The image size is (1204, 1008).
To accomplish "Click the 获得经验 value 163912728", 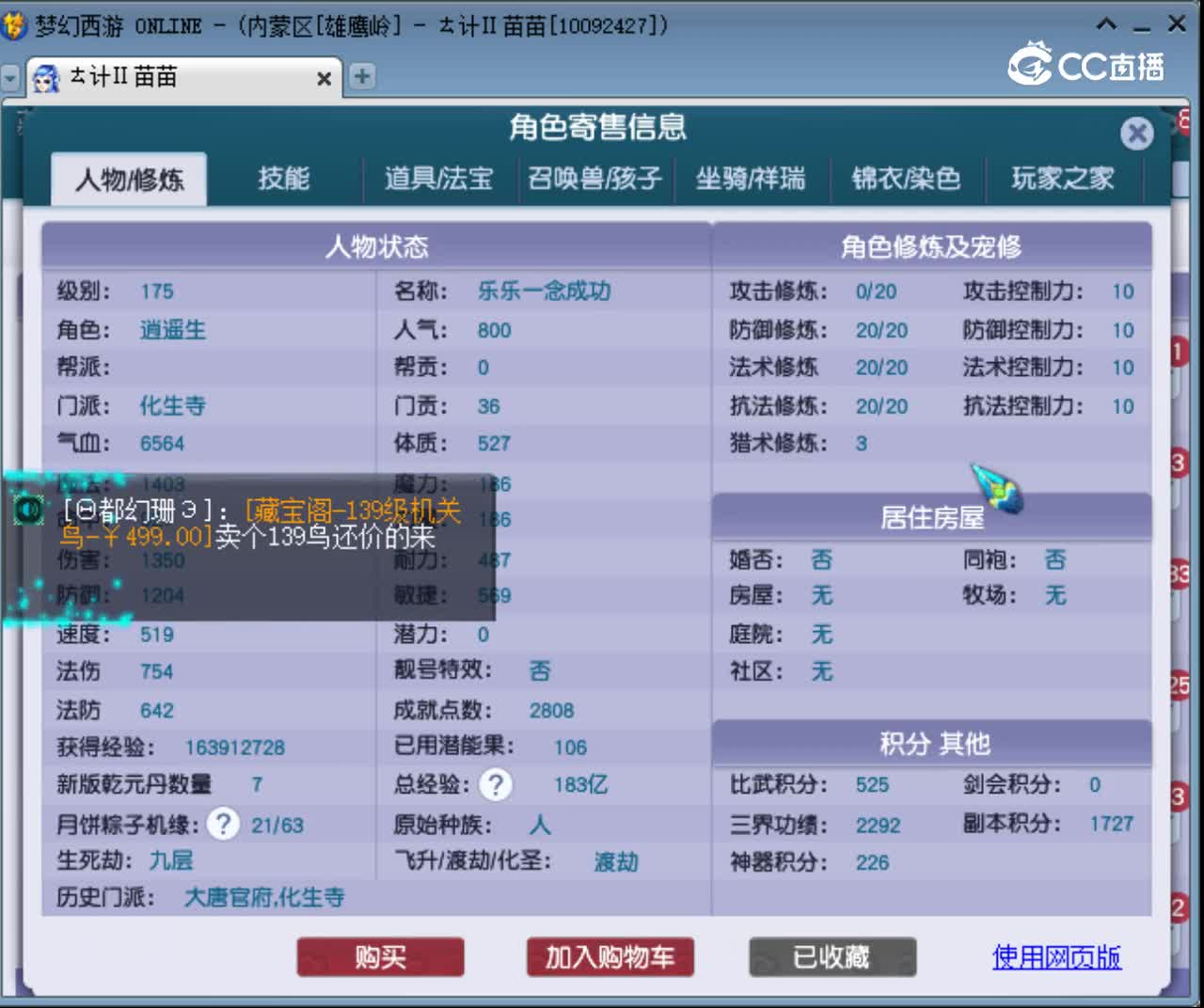I will pyautogui.click(x=235, y=748).
